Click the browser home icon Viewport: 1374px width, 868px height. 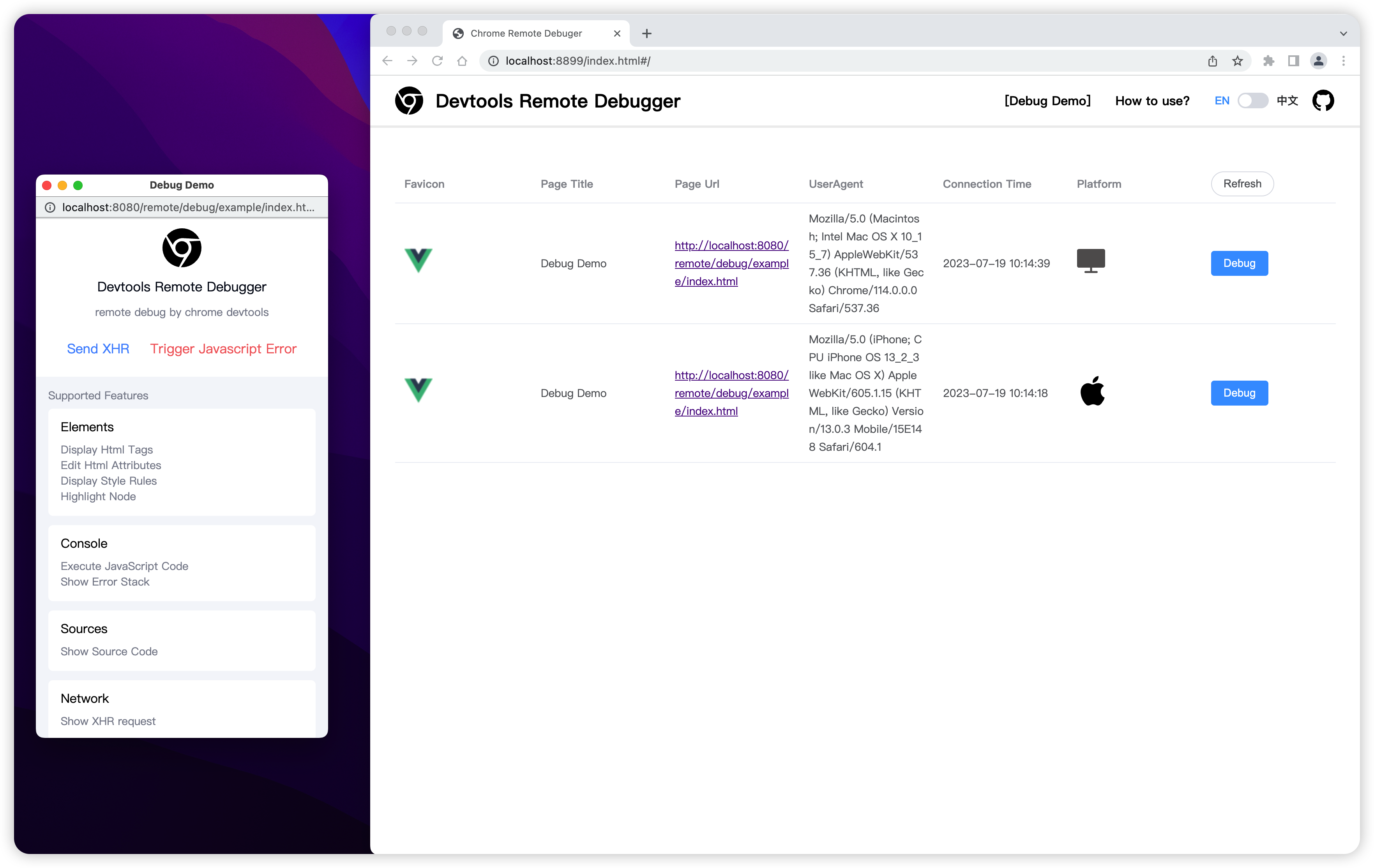pos(462,61)
